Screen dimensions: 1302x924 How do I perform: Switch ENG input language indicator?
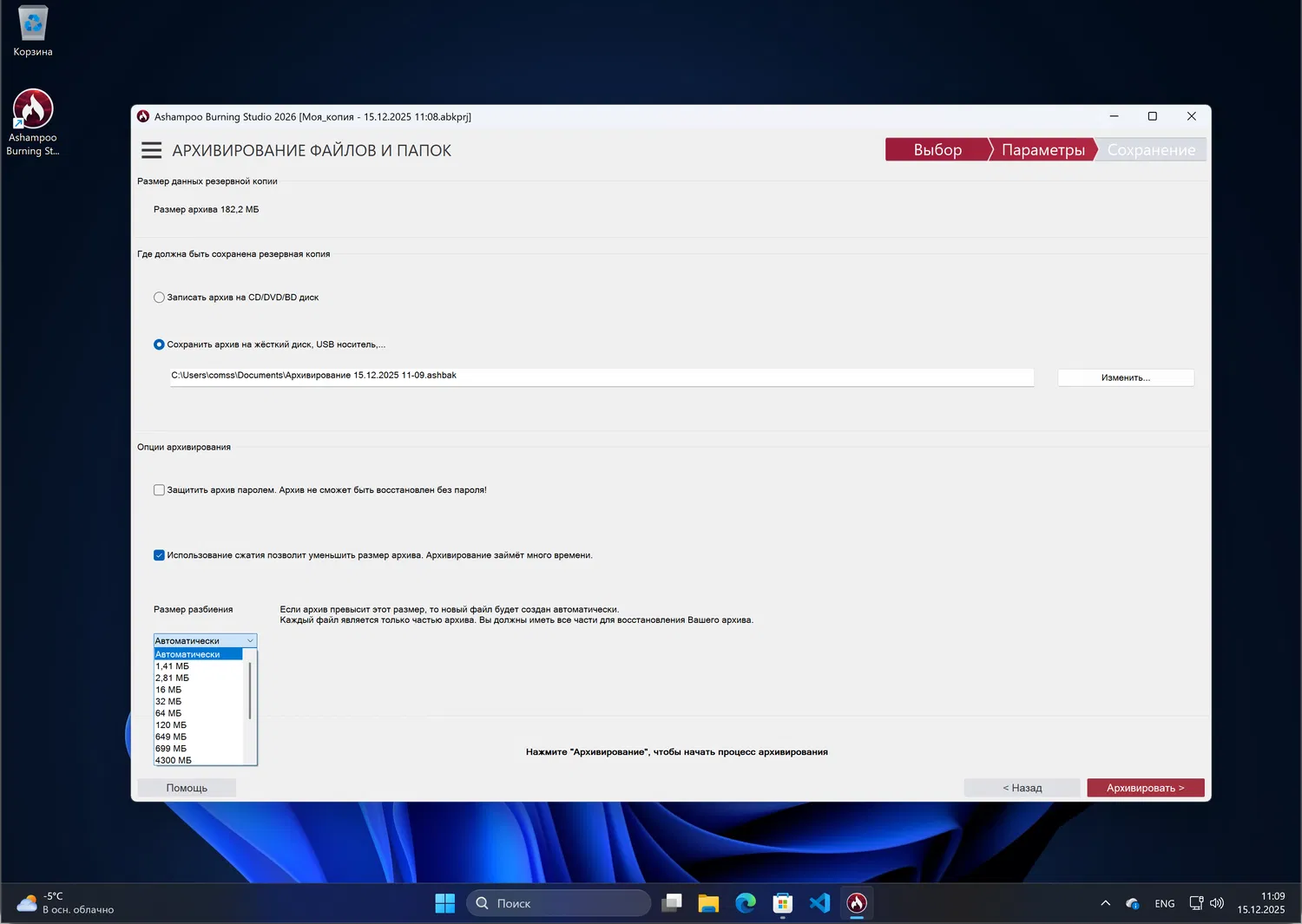pyautogui.click(x=1165, y=903)
